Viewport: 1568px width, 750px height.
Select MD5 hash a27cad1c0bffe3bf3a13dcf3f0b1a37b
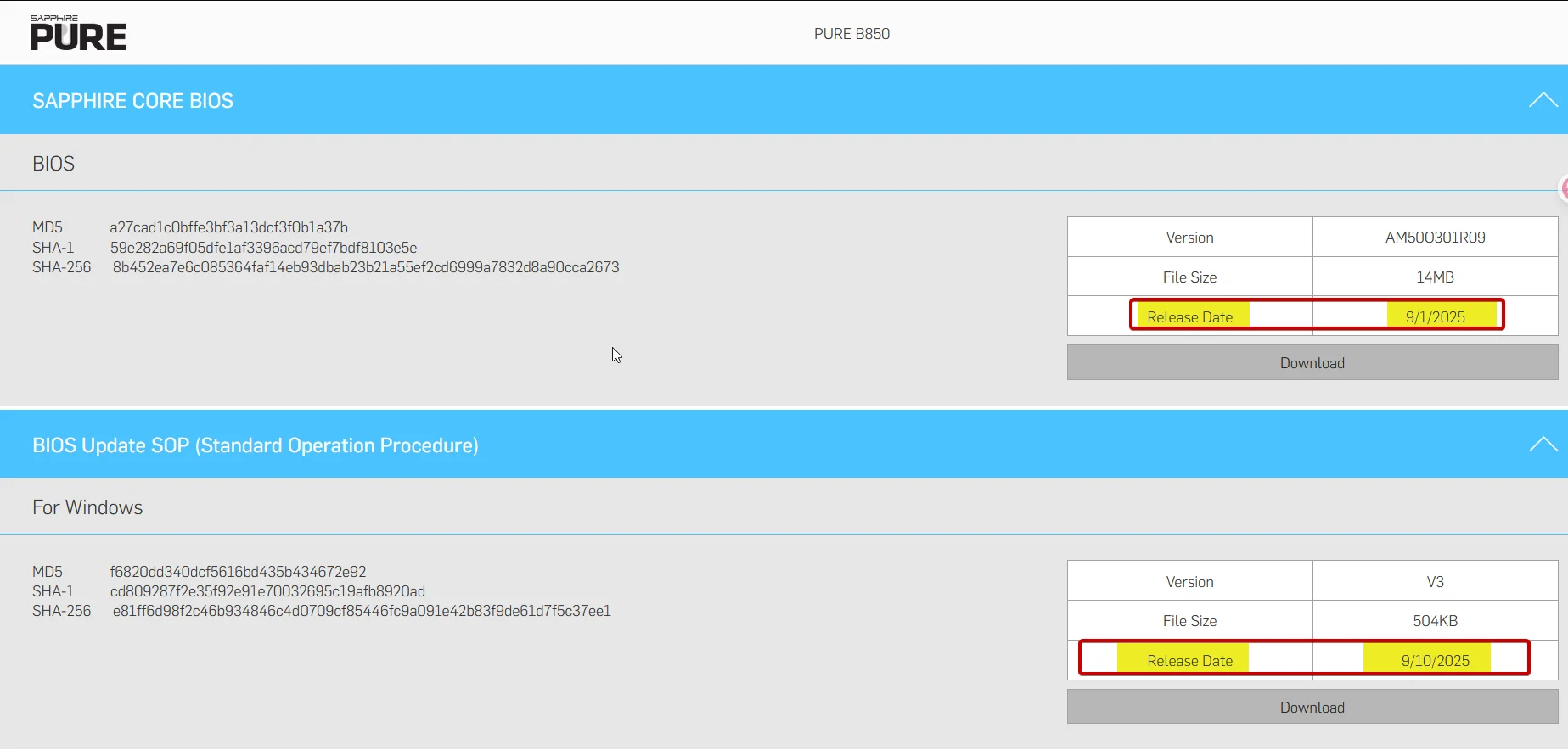pos(229,227)
